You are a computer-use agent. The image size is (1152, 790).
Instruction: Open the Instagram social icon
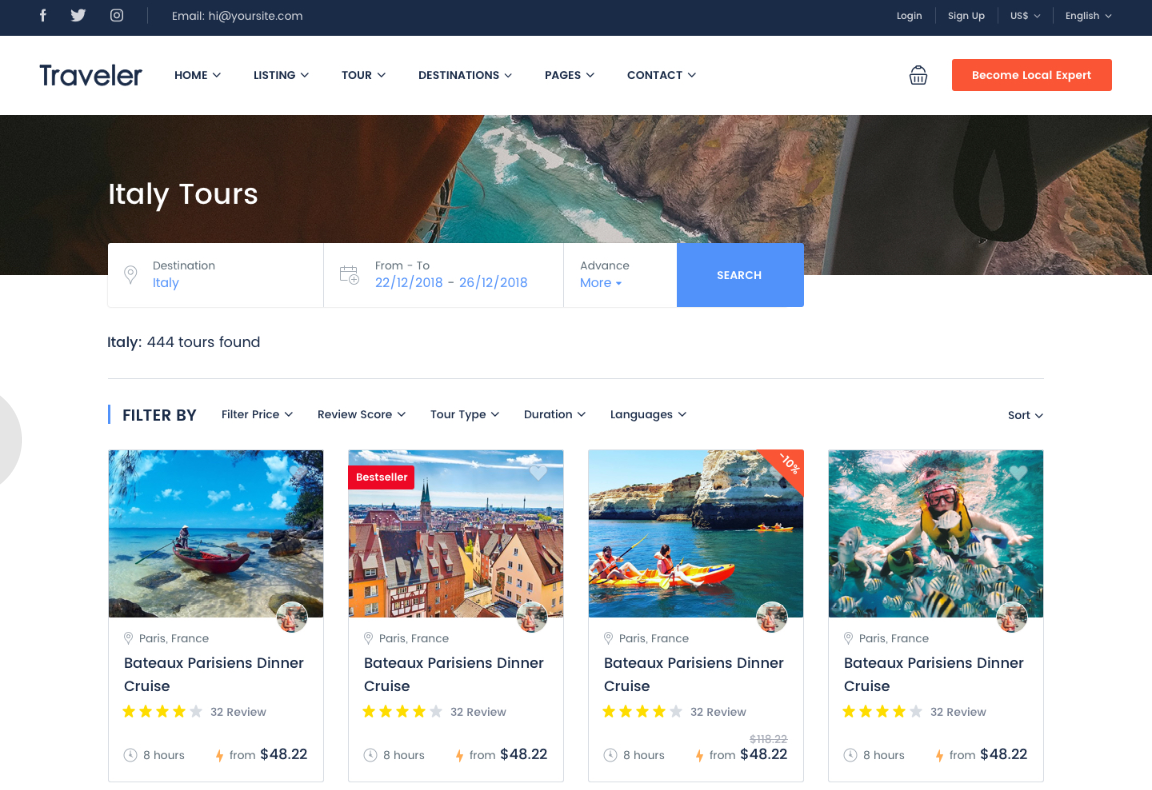tap(117, 16)
